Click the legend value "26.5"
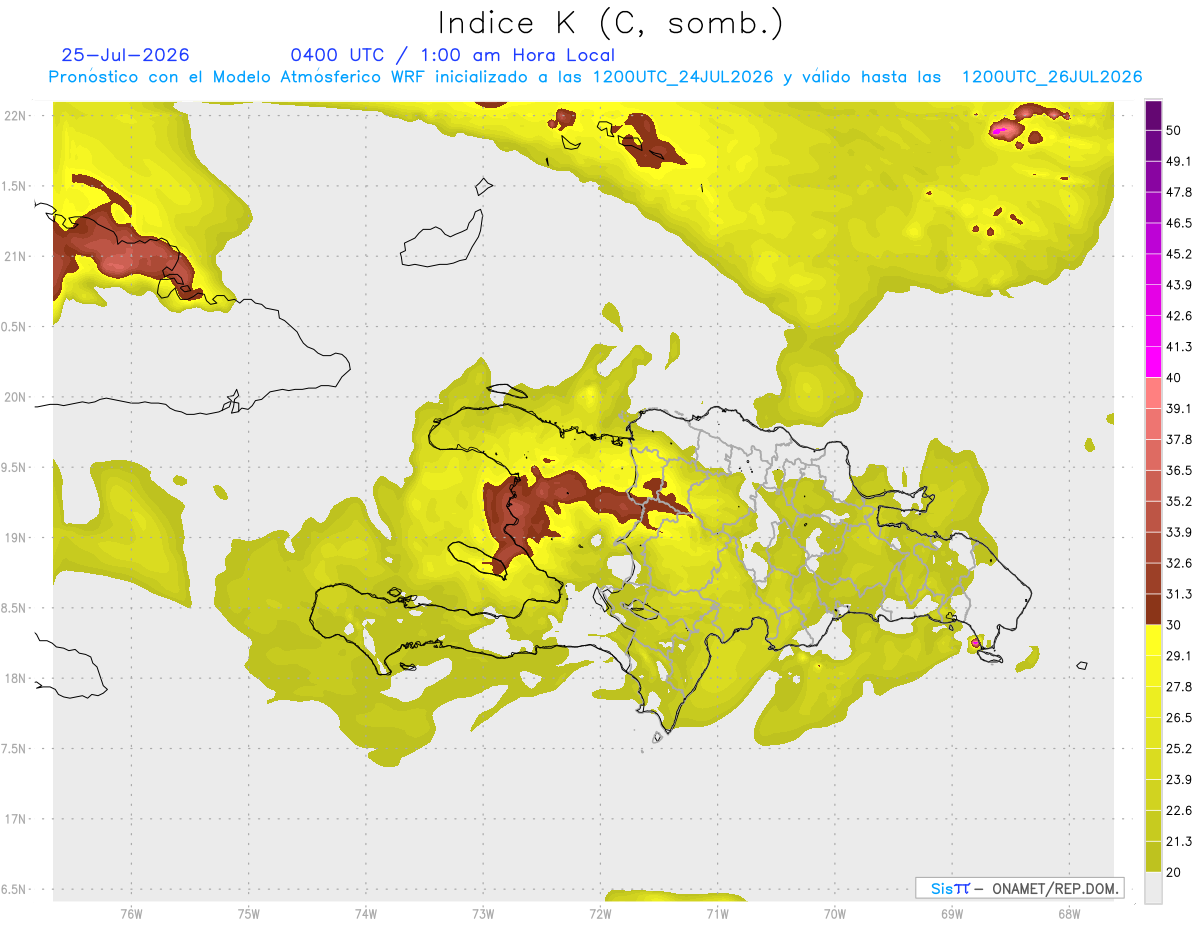The image size is (1200, 927). (1180, 717)
